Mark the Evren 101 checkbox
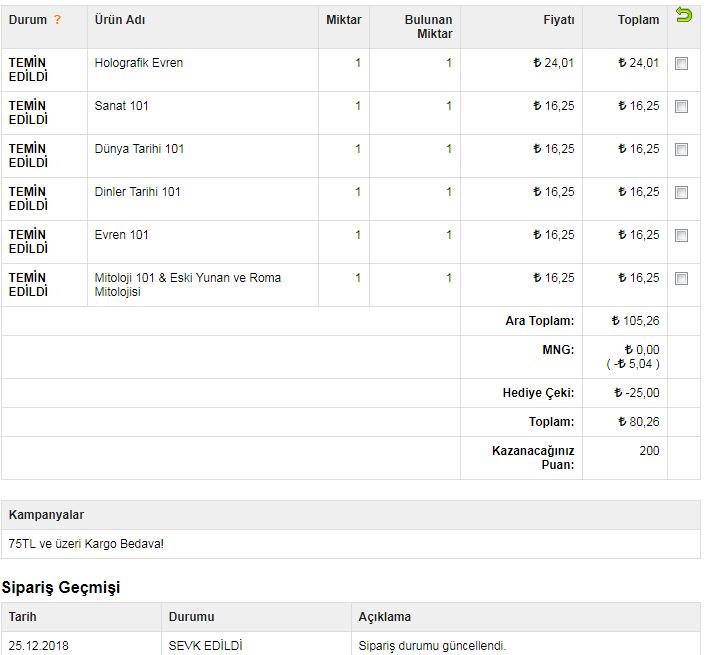 pos(681,236)
